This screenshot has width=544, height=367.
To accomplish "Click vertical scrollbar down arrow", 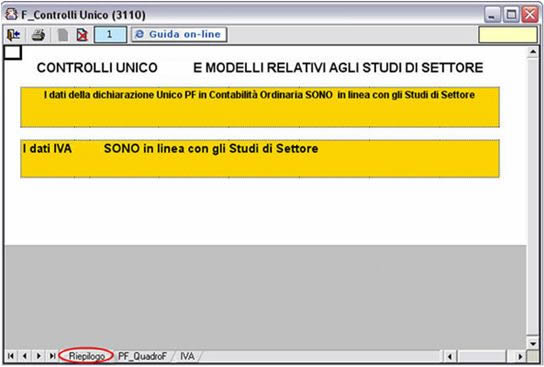I will click(533, 343).
